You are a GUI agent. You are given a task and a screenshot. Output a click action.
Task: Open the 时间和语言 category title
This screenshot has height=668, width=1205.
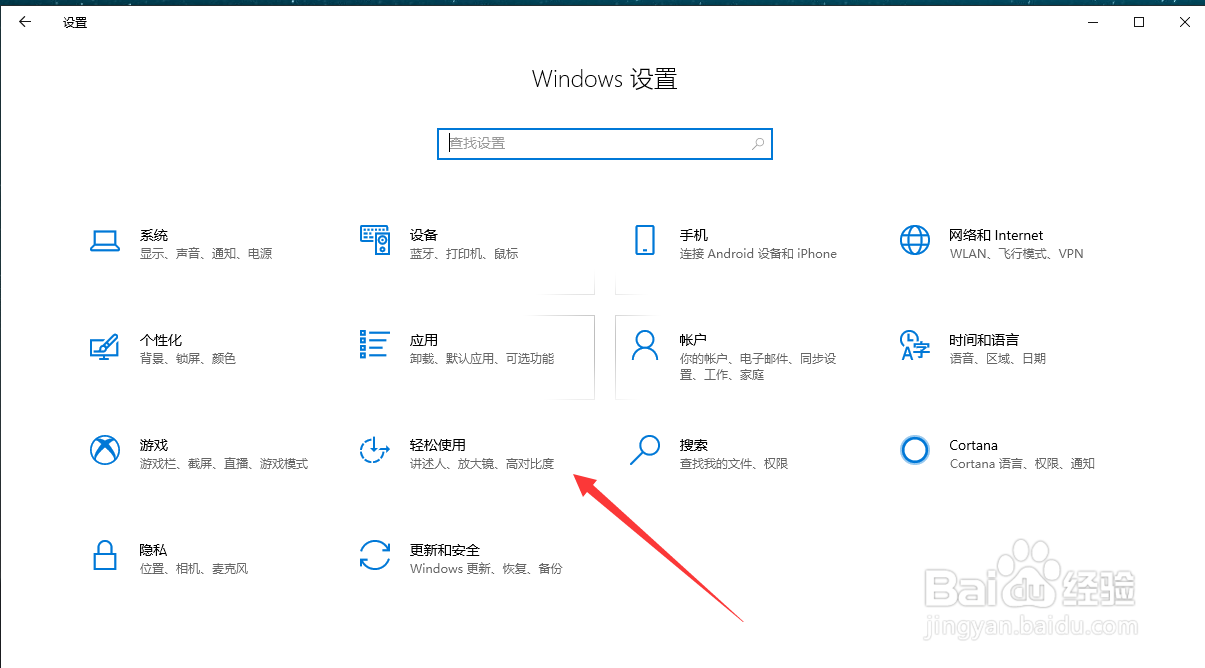[x=984, y=340]
